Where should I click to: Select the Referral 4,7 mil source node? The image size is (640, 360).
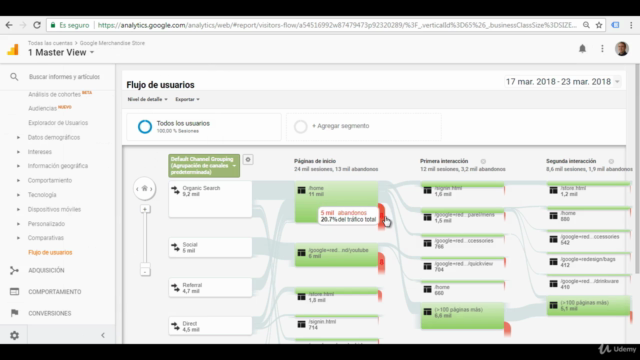click(x=210, y=288)
